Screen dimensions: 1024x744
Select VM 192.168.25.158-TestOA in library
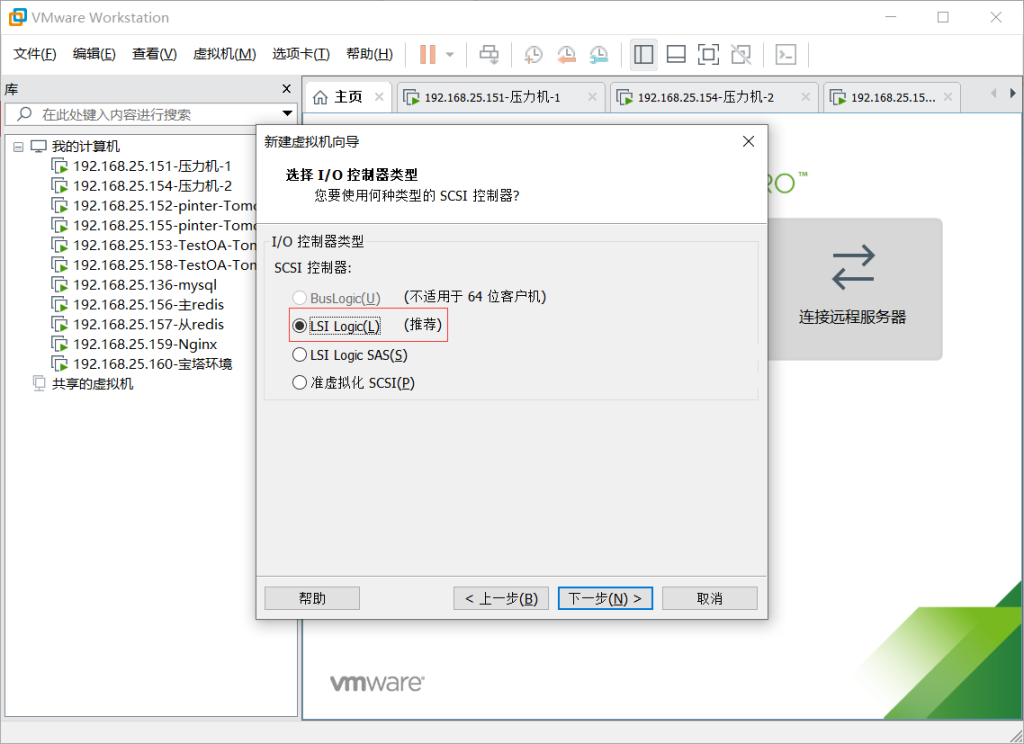pos(153,265)
